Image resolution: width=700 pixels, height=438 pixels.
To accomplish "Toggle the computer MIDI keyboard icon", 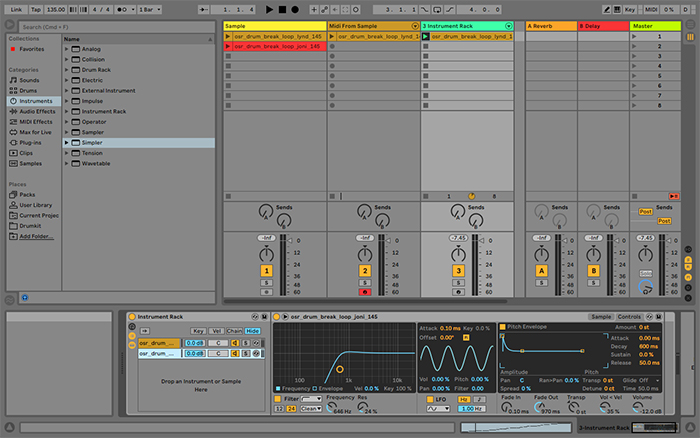I will click(617, 9).
